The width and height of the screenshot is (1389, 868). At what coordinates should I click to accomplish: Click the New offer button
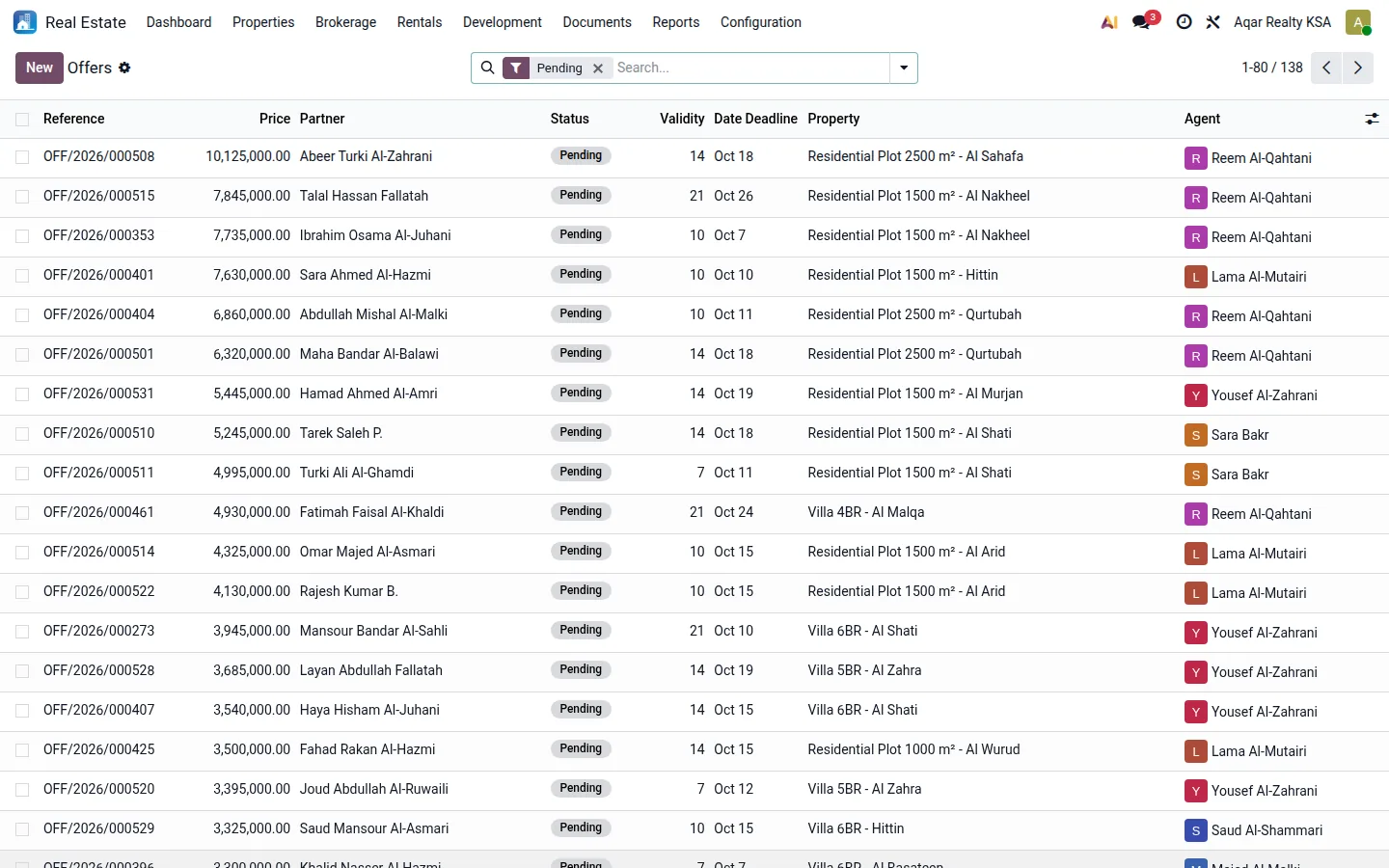40,68
